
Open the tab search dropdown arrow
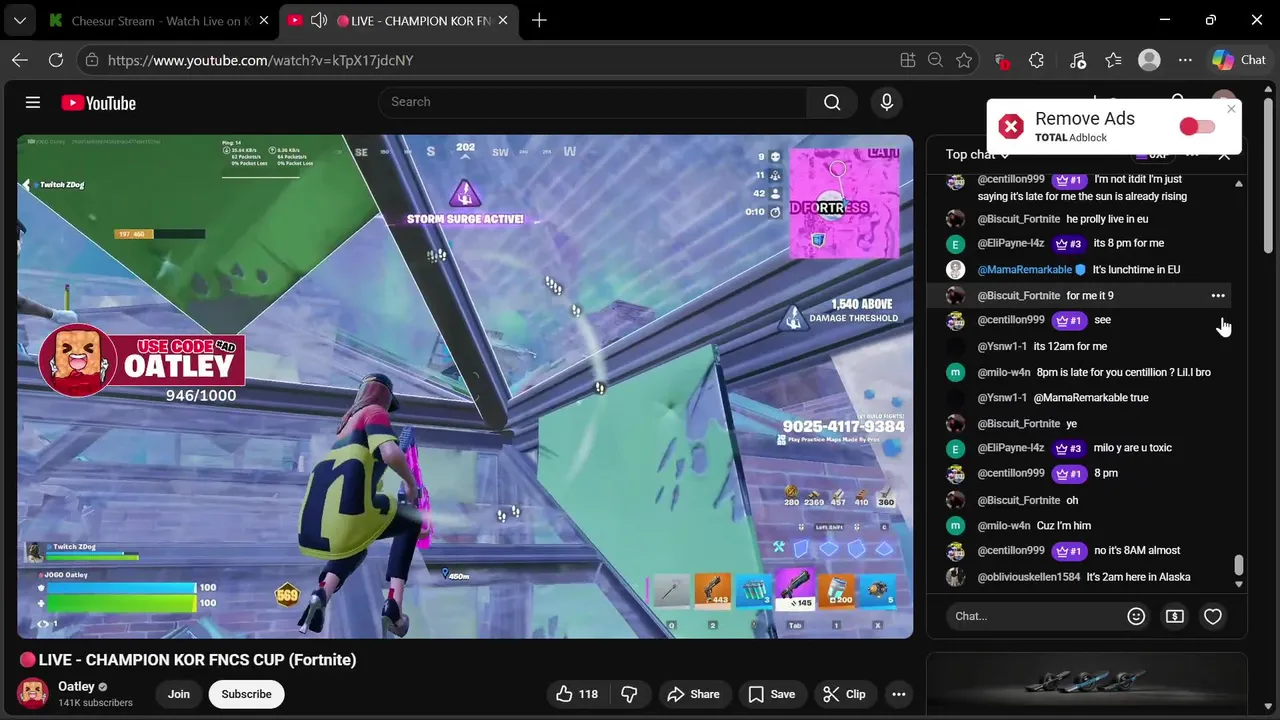pyautogui.click(x=19, y=20)
